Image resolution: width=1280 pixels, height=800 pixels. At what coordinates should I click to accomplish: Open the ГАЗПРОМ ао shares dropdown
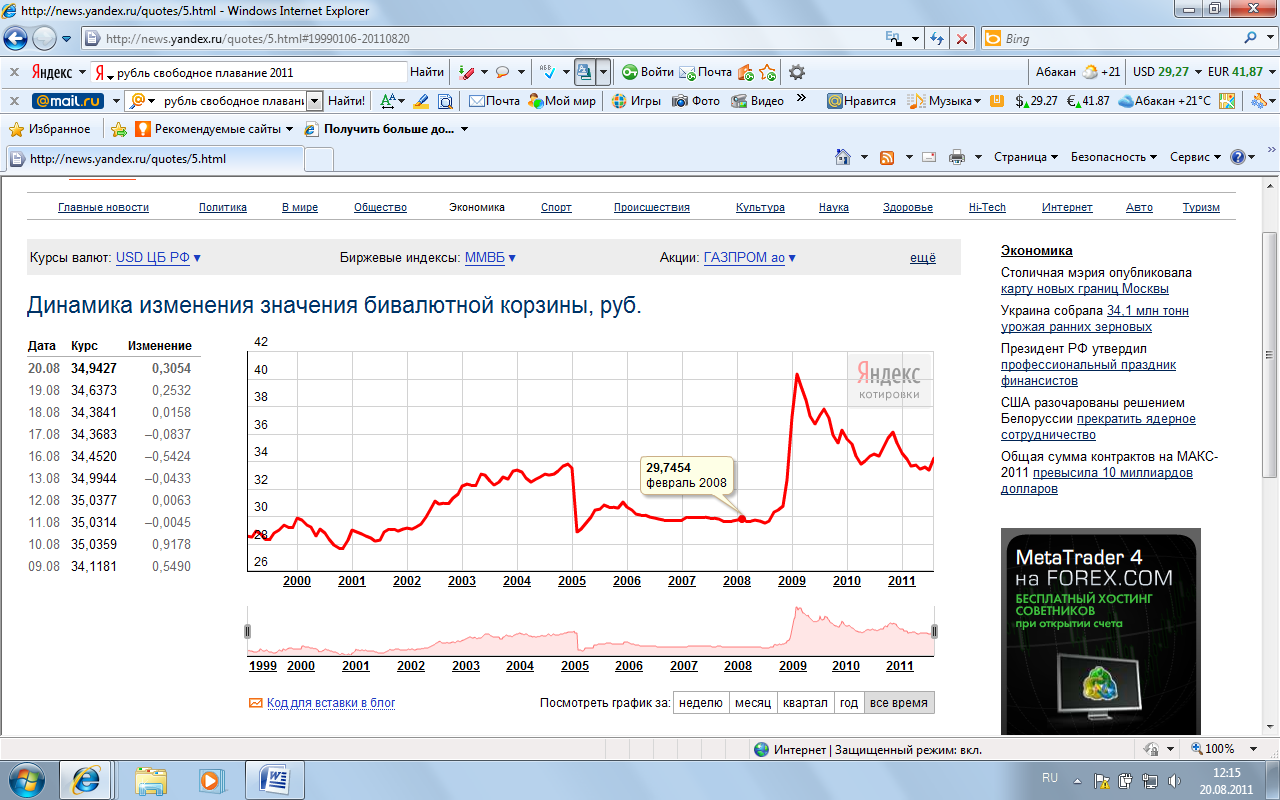pyautogui.click(x=750, y=258)
